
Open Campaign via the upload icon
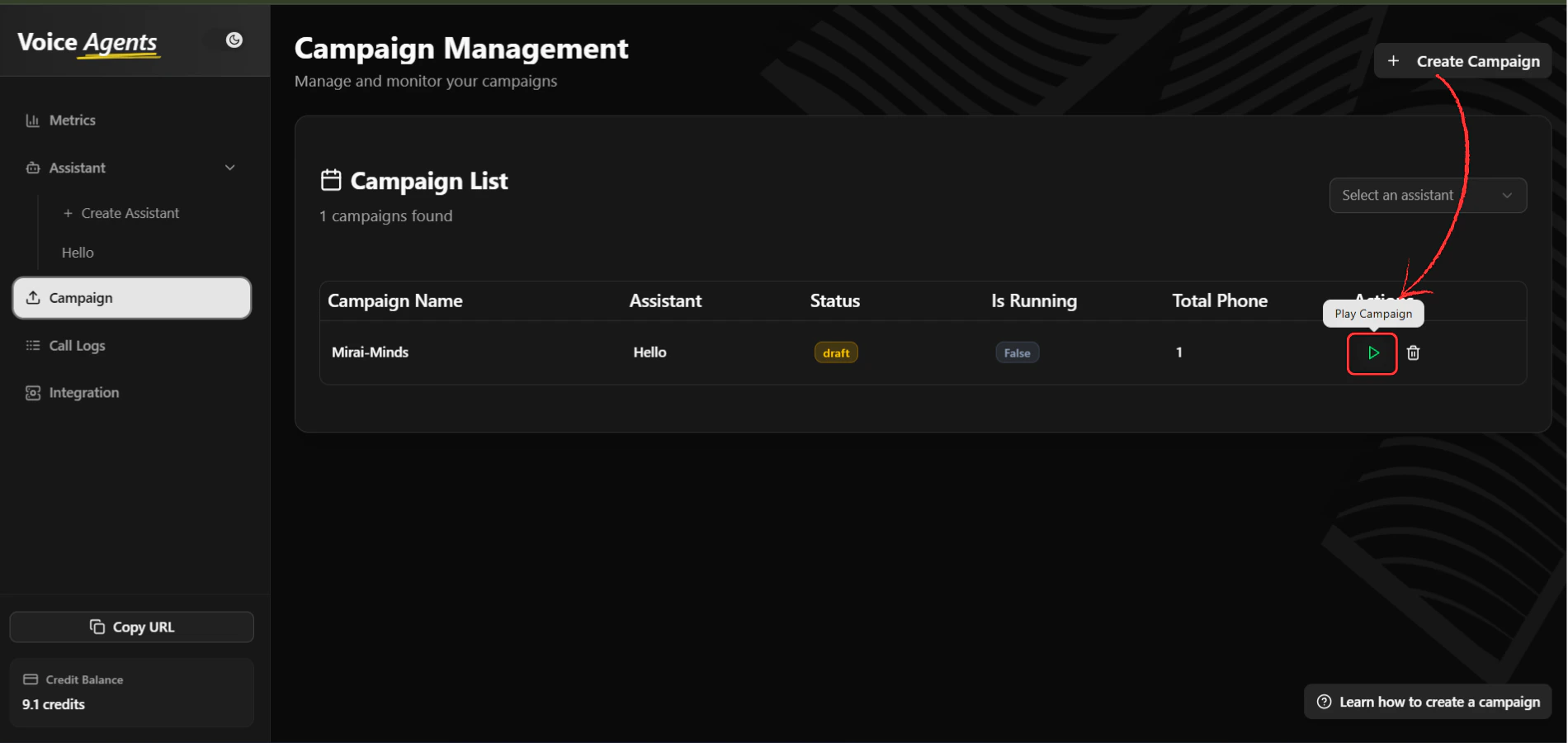[33, 297]
